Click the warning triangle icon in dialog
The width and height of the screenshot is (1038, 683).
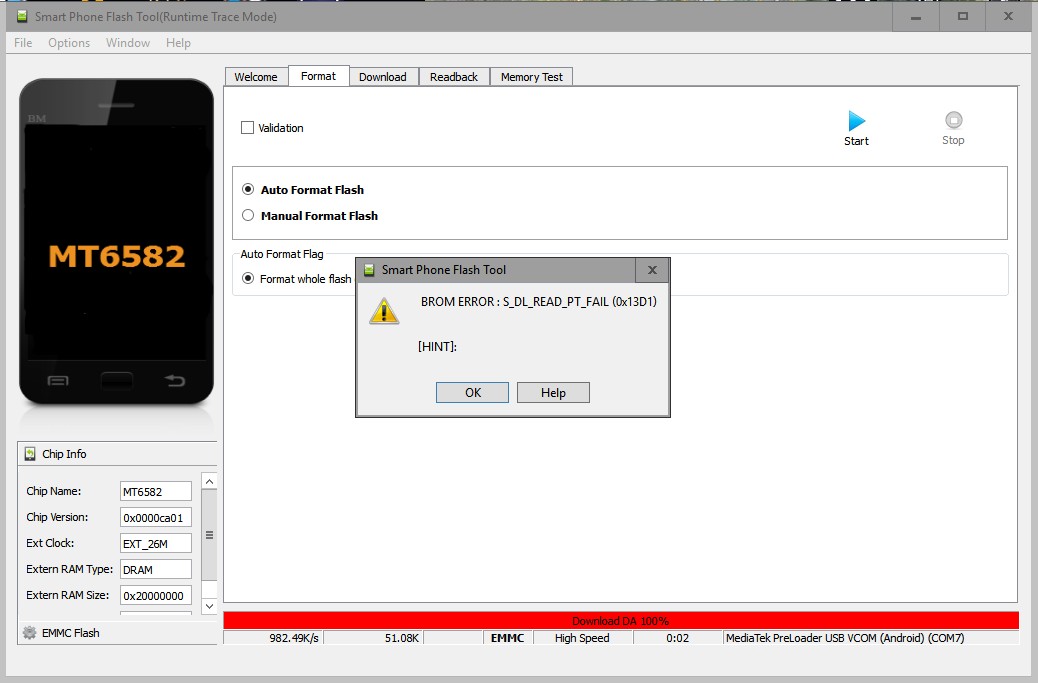[383, 311]
